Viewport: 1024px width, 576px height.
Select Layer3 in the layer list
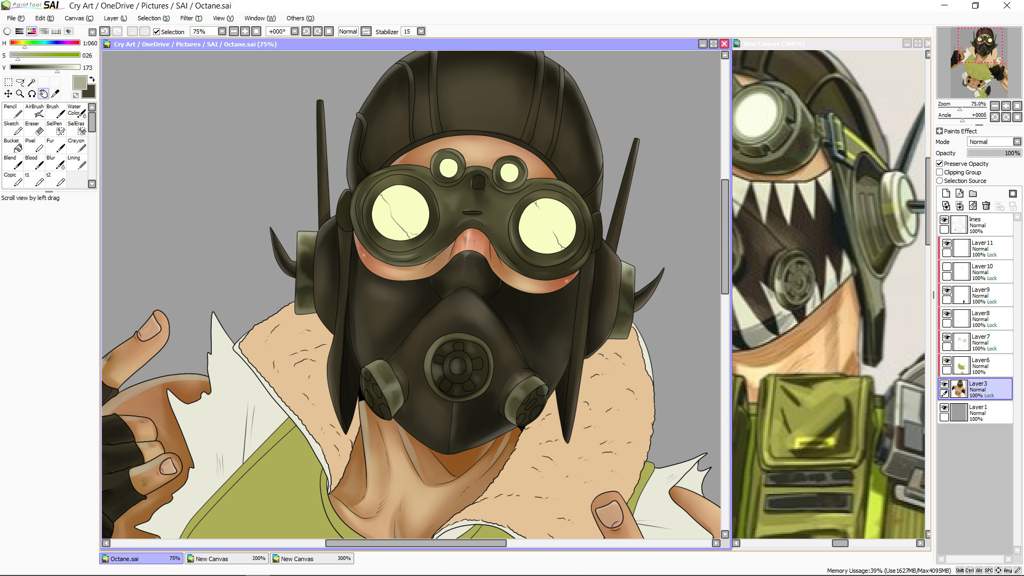(x=975, y=389)
